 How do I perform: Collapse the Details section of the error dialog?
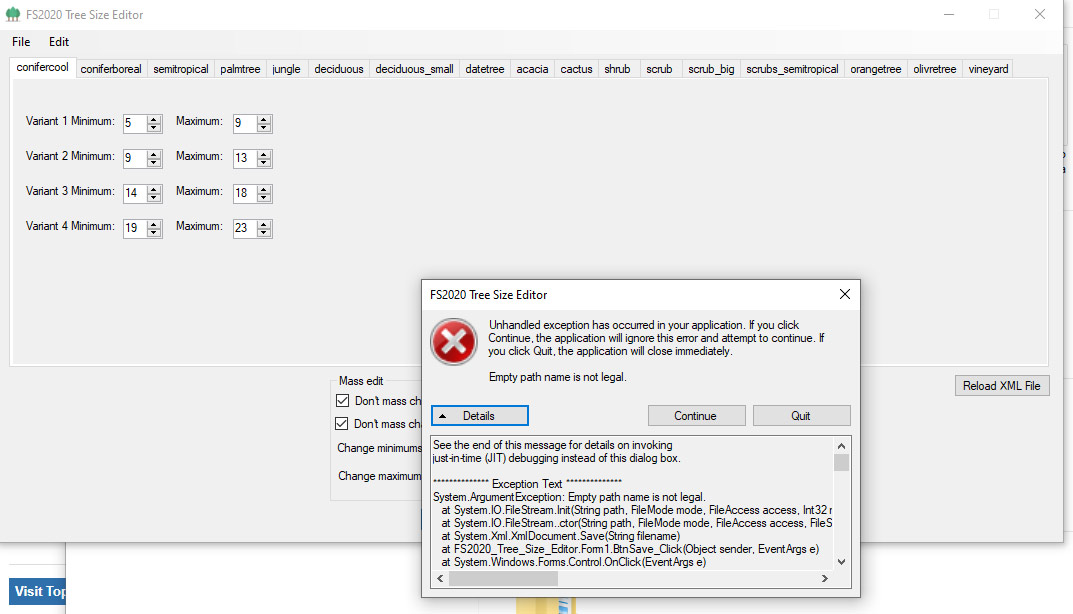479,415
